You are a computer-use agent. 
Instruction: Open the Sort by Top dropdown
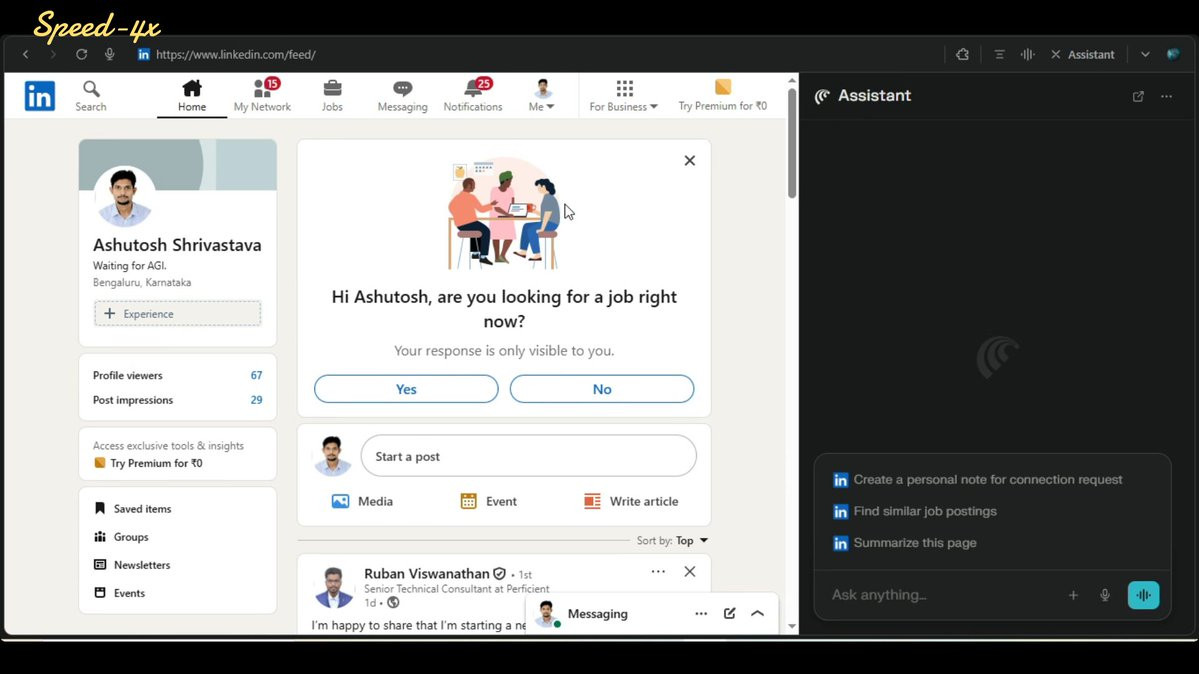tap(673, 540)
